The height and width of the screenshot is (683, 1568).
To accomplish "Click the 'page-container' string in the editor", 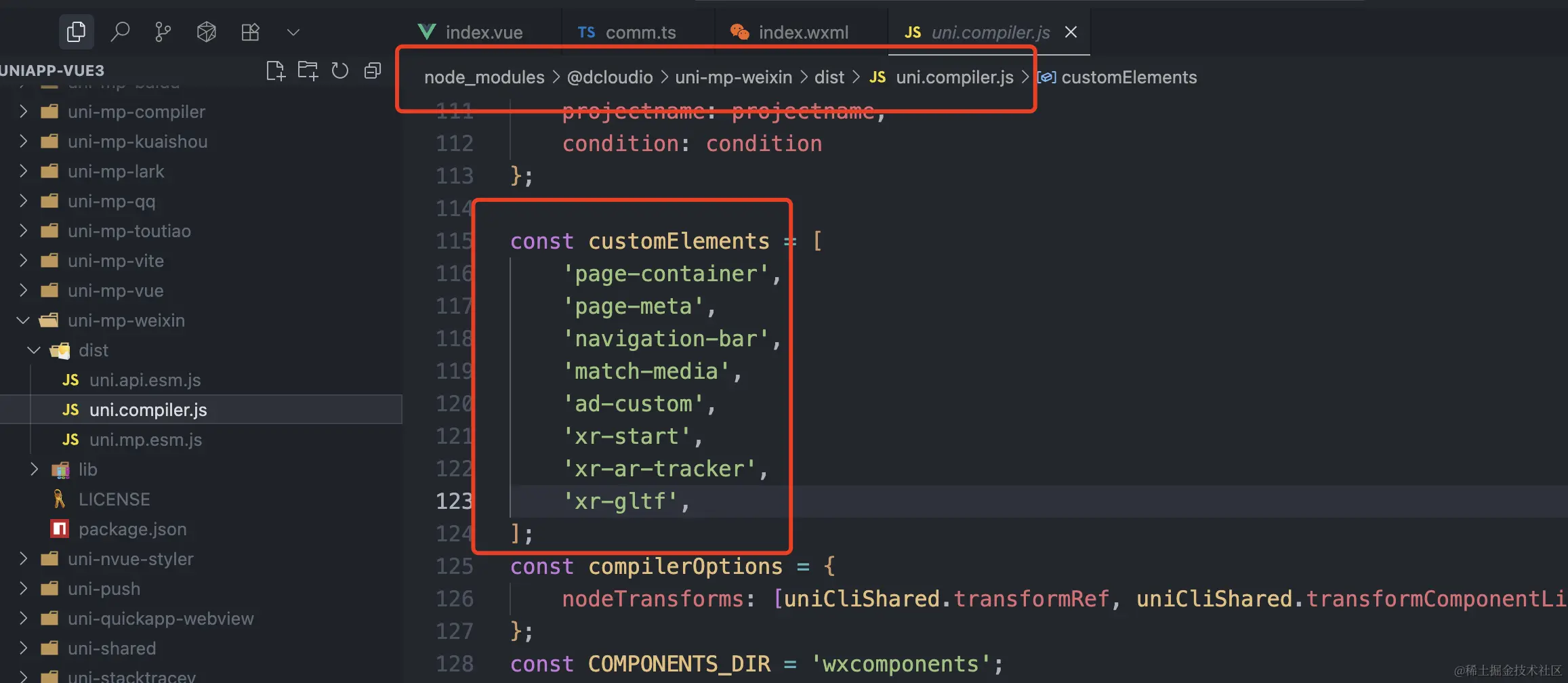I will (665, 274).
